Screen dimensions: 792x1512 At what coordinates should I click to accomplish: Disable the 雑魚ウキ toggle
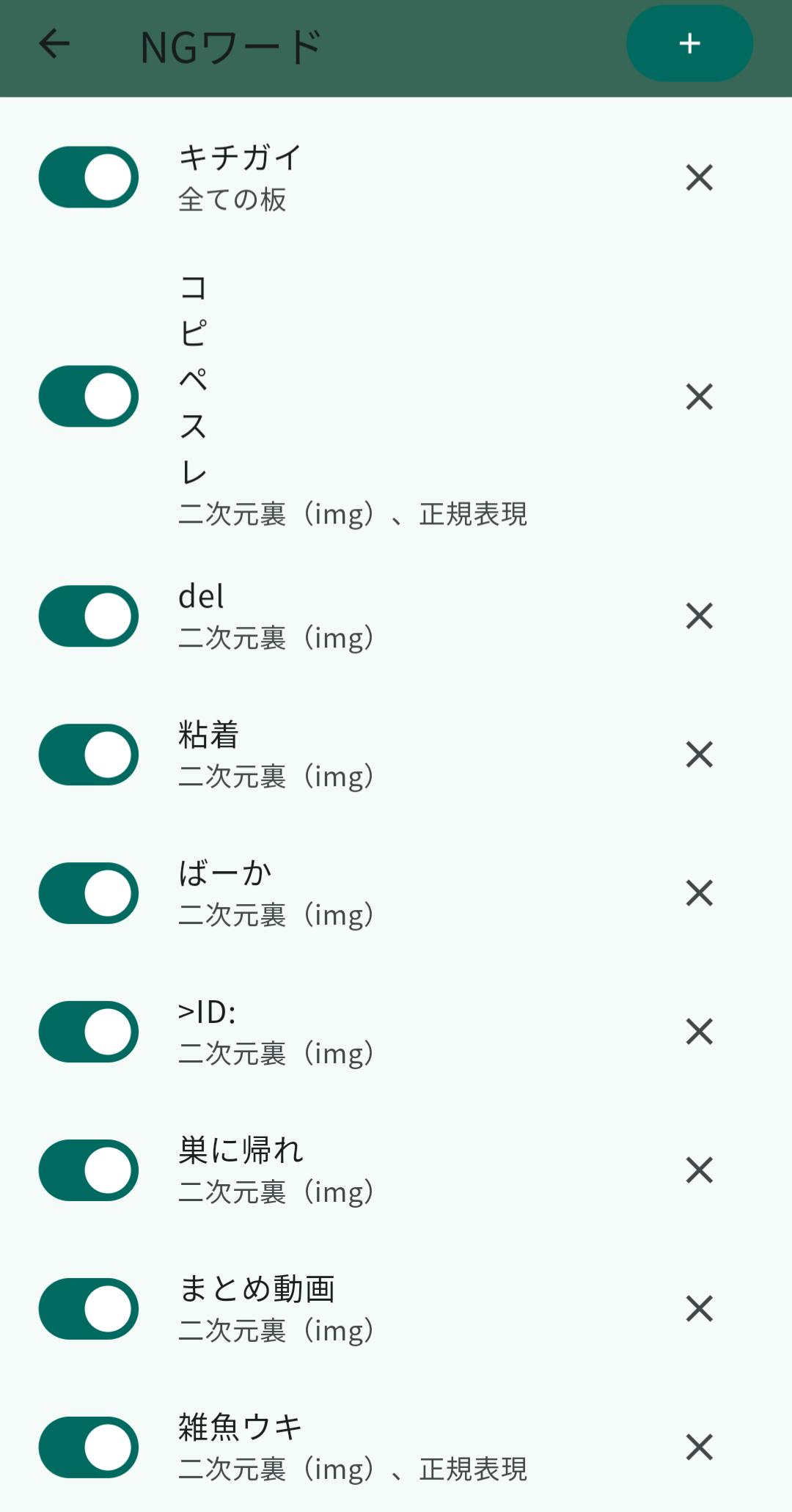(x=89, y=1447)
